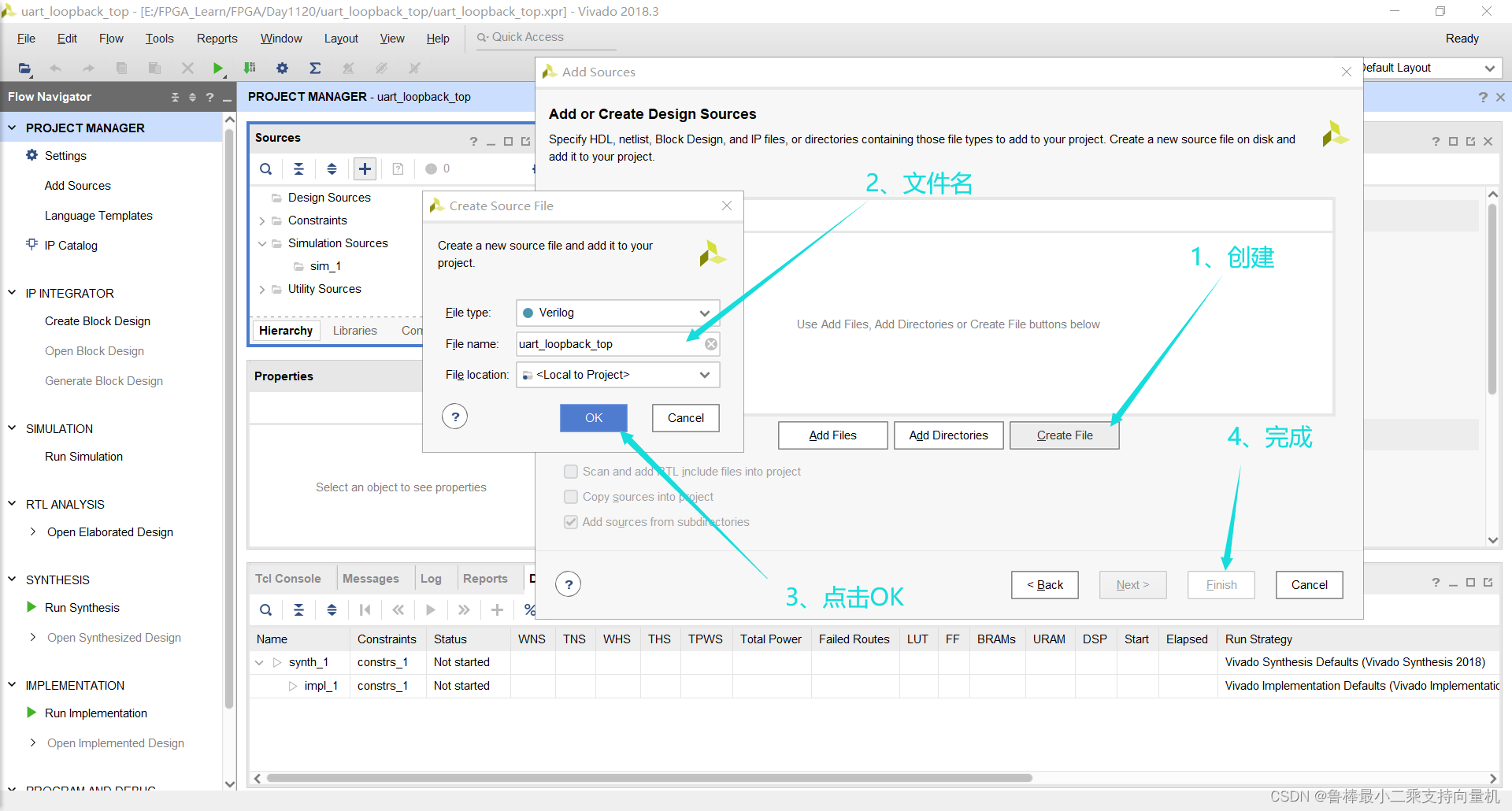
Task: Click Cancel in Create Source File dialog
Action: [x=686, y=418]
